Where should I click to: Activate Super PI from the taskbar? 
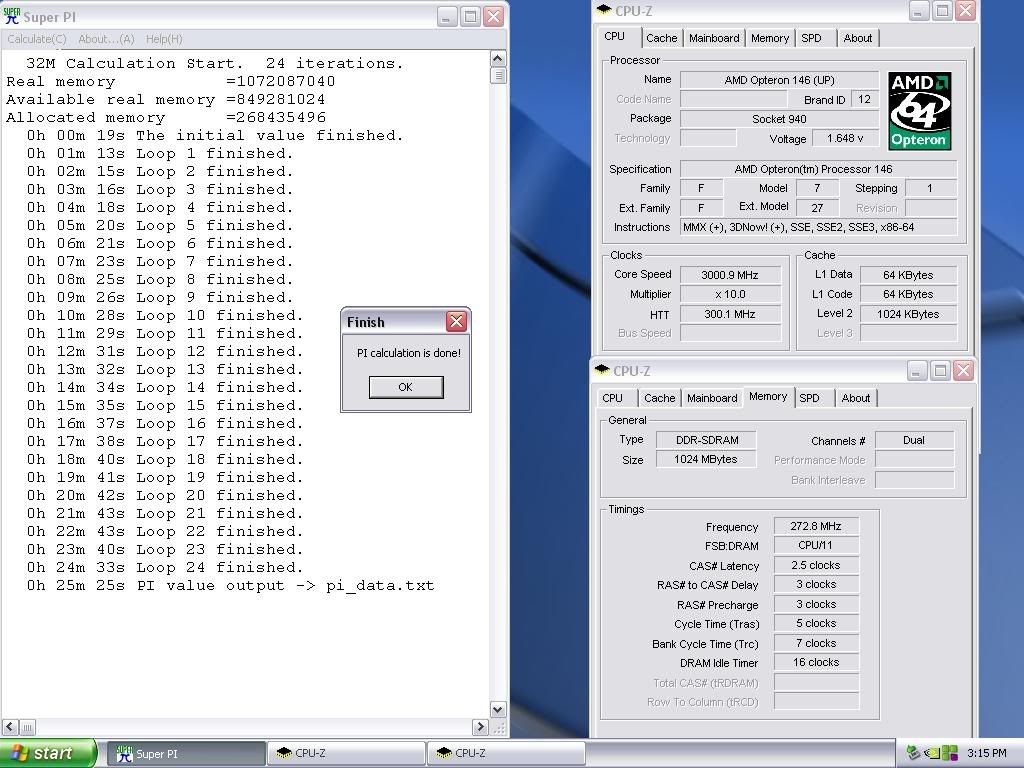coord(187,753)
